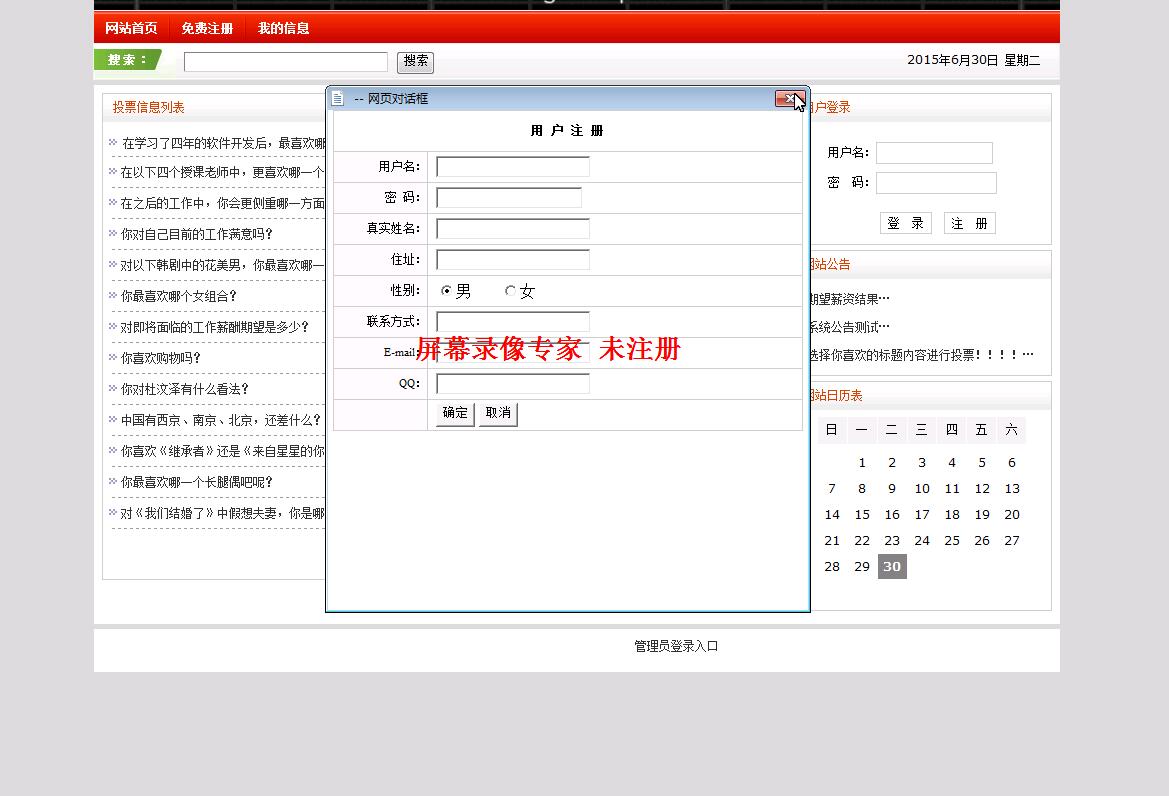Close the 网页对话框 dialog

pos(790,98)
